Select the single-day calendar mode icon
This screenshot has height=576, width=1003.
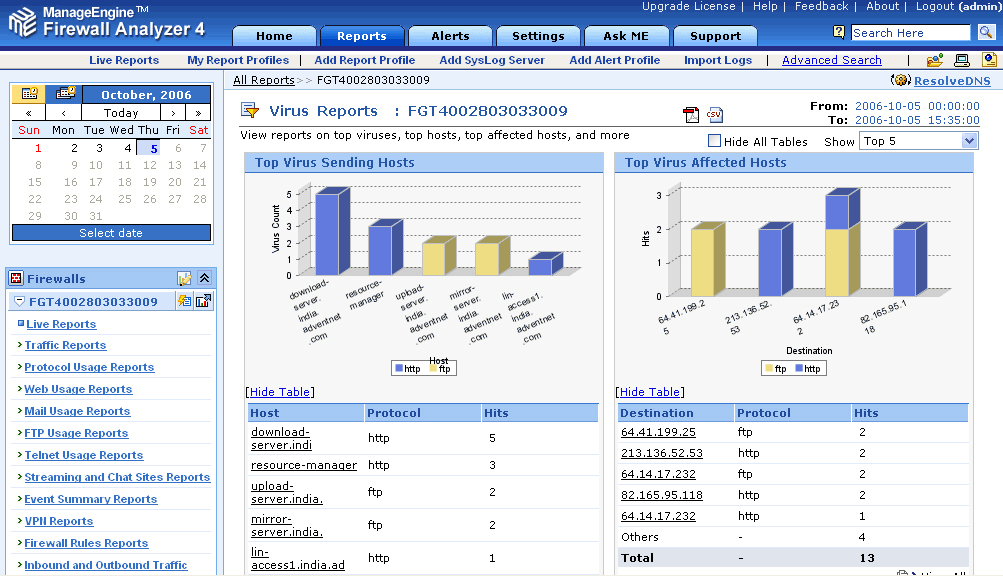[29, 93]
